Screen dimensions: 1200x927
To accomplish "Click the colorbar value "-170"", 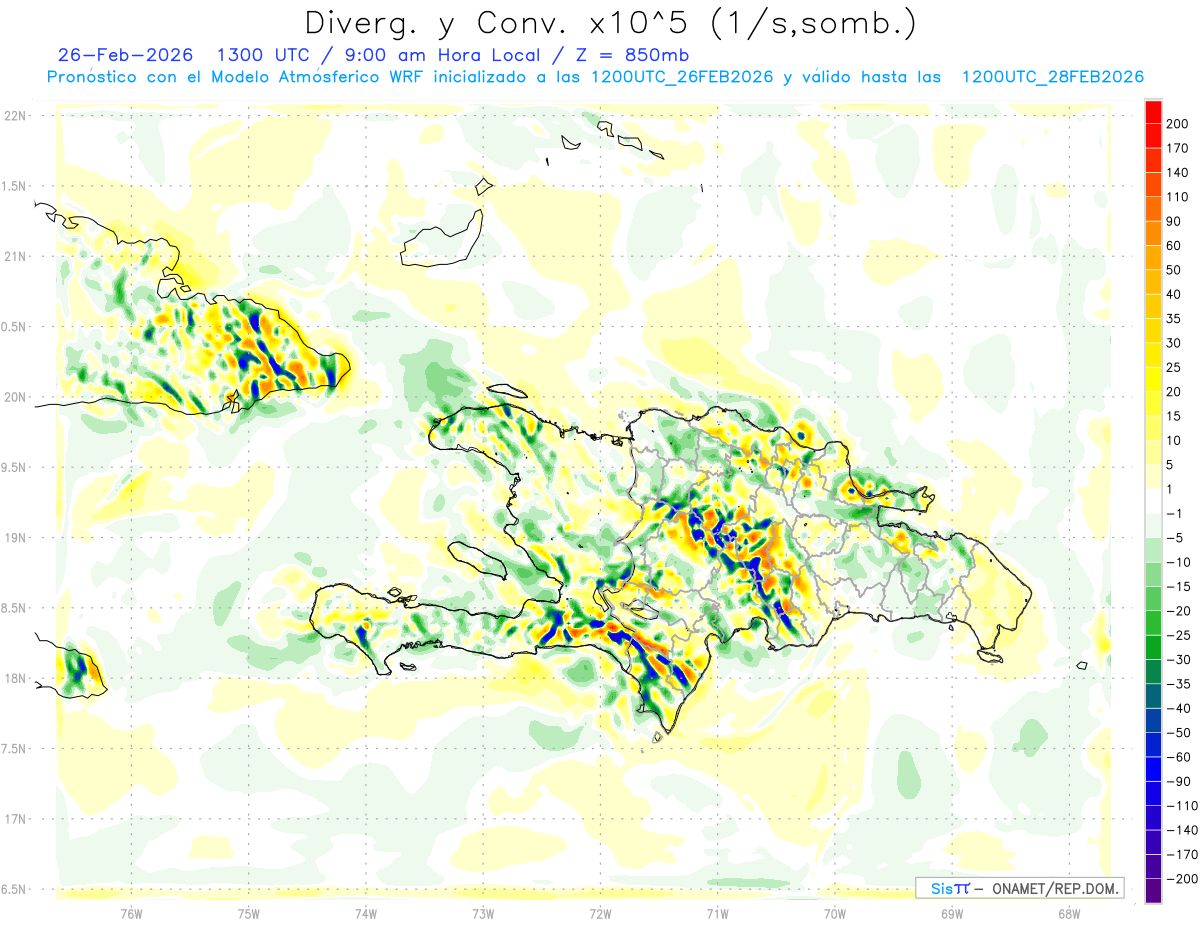I will point(1181,854).
